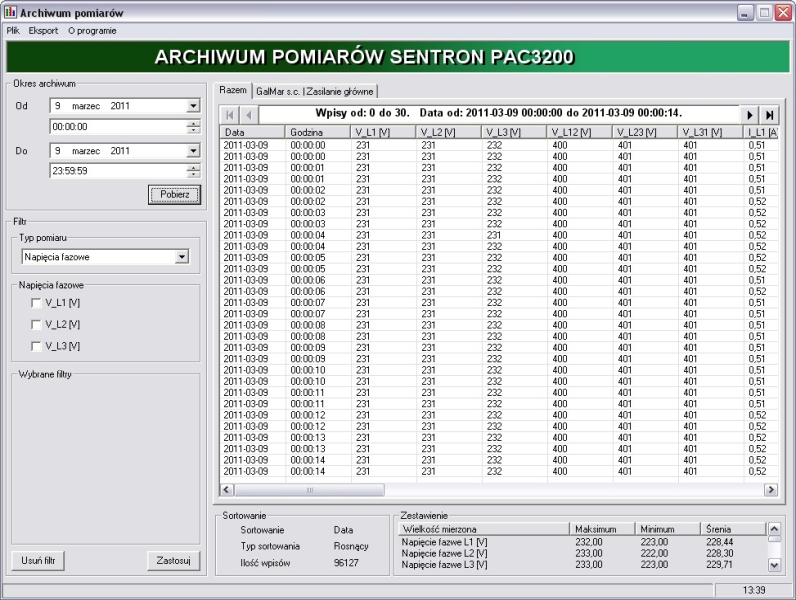Screen dimensions: 796x600
Task: Click Wielkość mierzona column header
Action: (x=484, y=529)
